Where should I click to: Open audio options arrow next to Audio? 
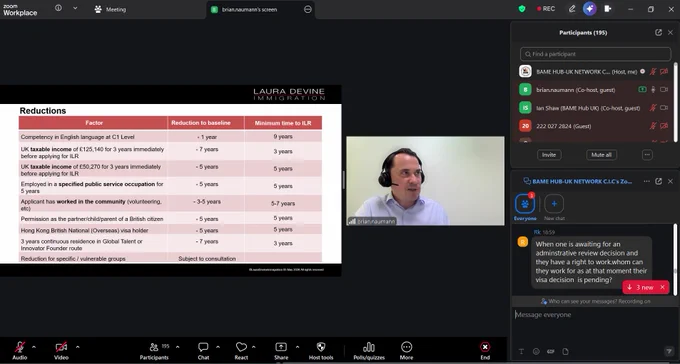34,347
